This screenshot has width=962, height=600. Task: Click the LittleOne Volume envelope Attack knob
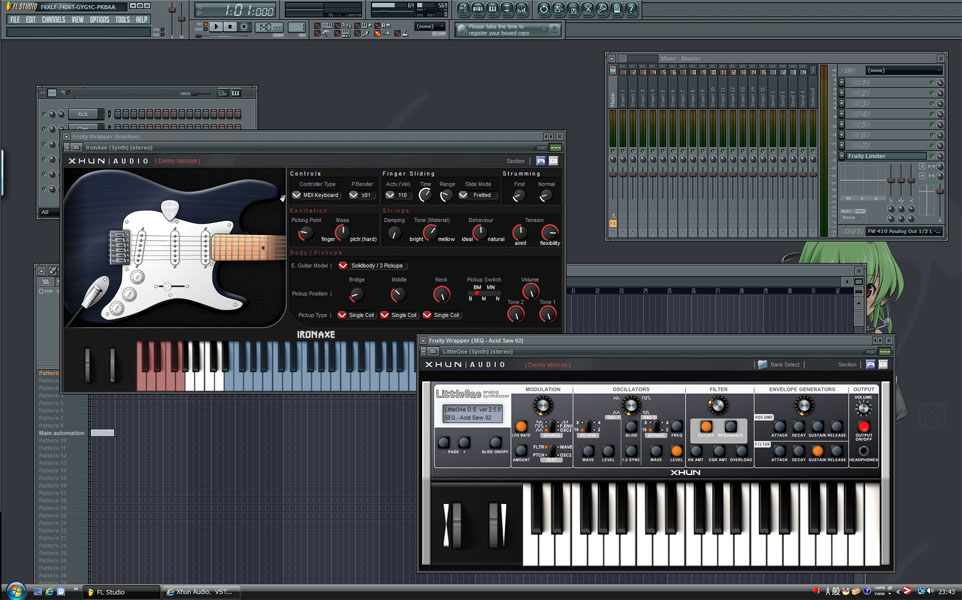(779, 426)
